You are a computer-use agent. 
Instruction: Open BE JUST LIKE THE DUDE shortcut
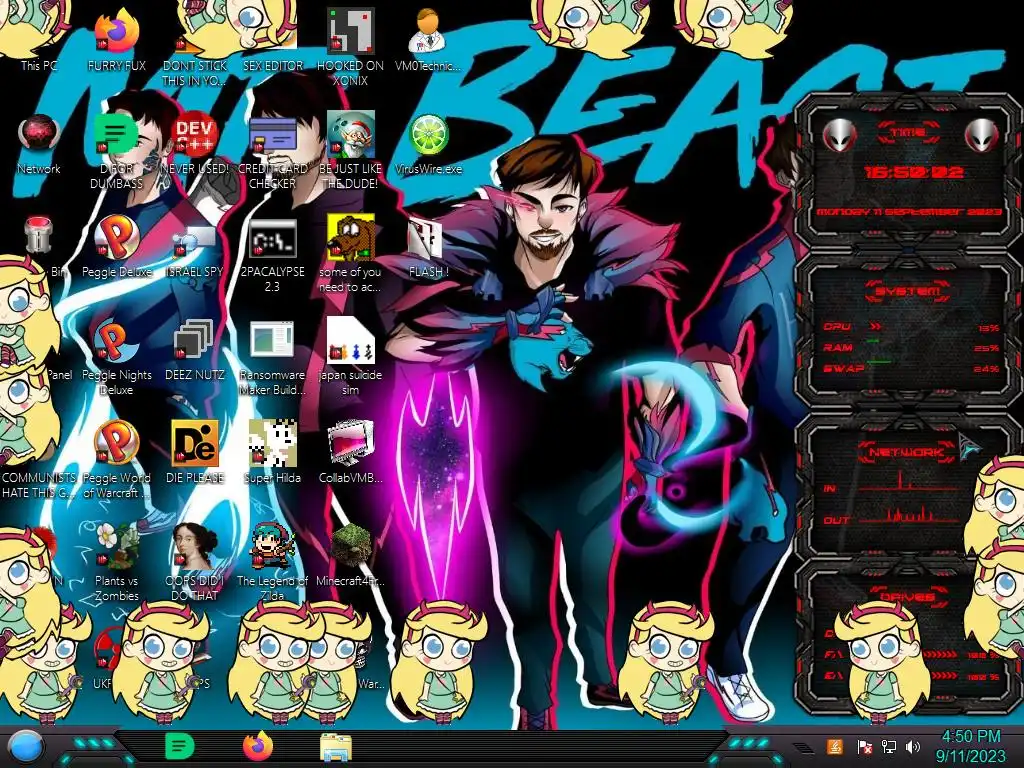pyautogui.click(x=350, y=150)
